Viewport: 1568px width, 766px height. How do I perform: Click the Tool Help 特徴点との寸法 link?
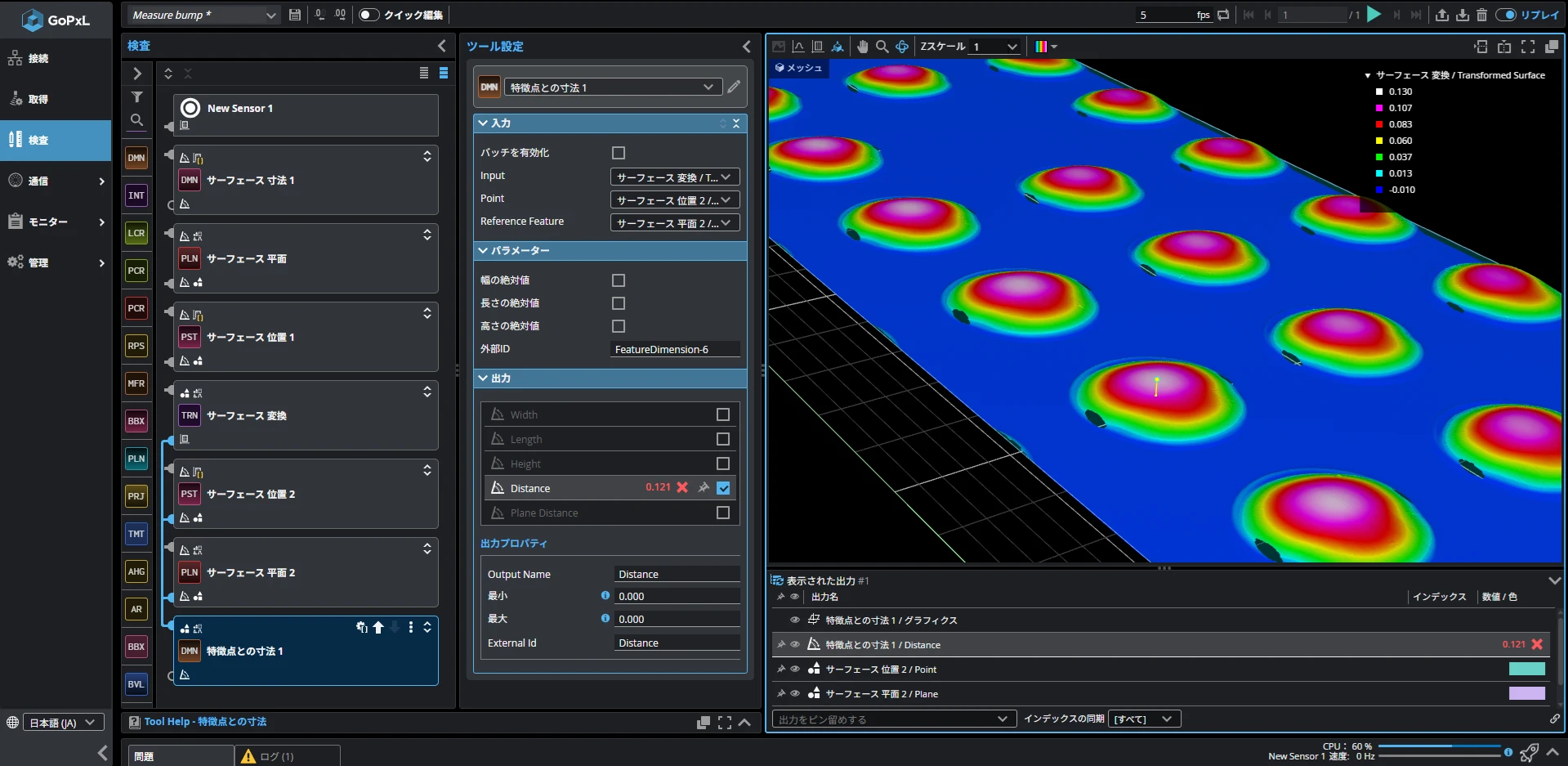coord(205,722)
